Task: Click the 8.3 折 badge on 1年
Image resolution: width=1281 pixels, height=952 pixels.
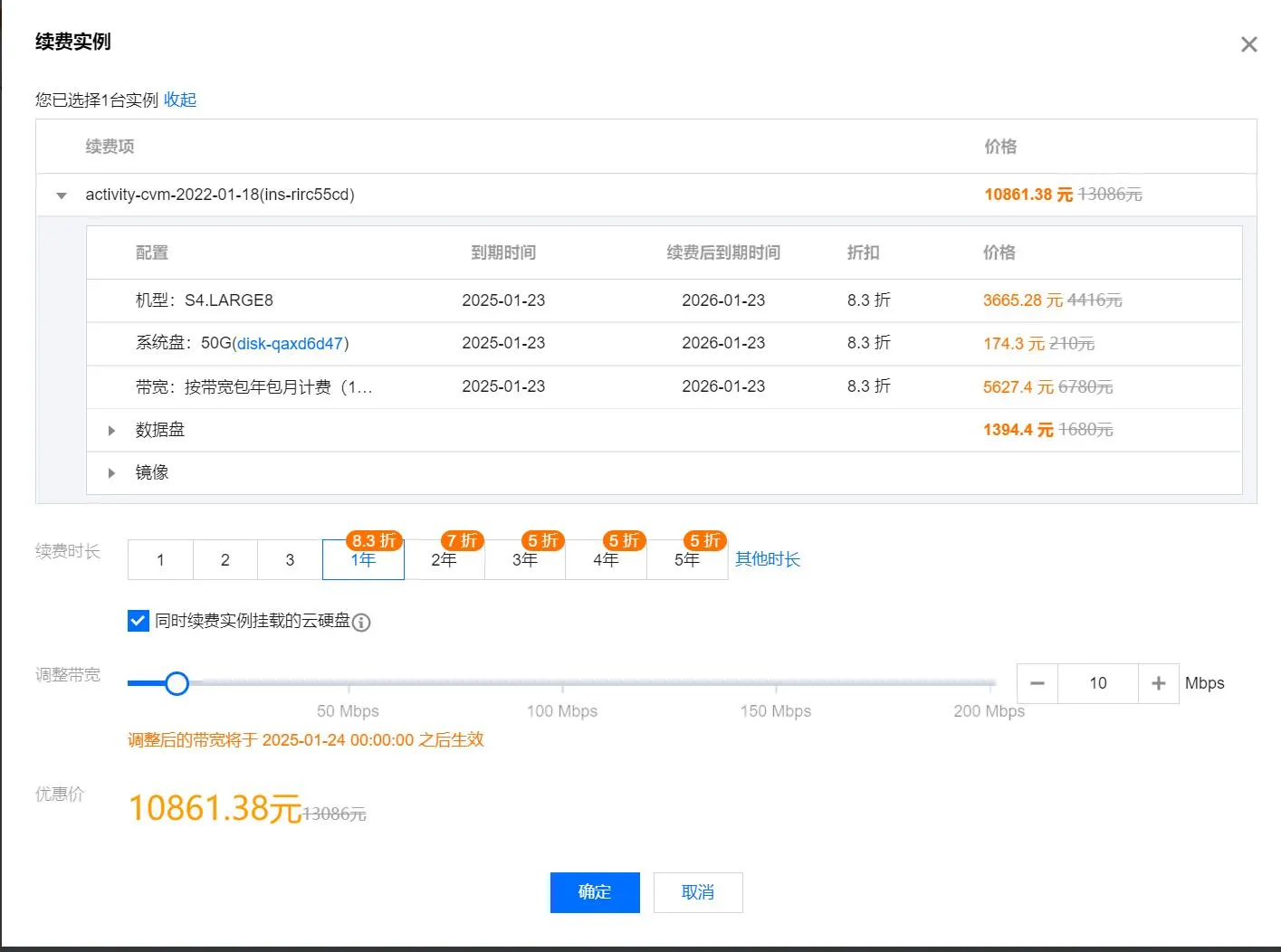Action: 375,540
